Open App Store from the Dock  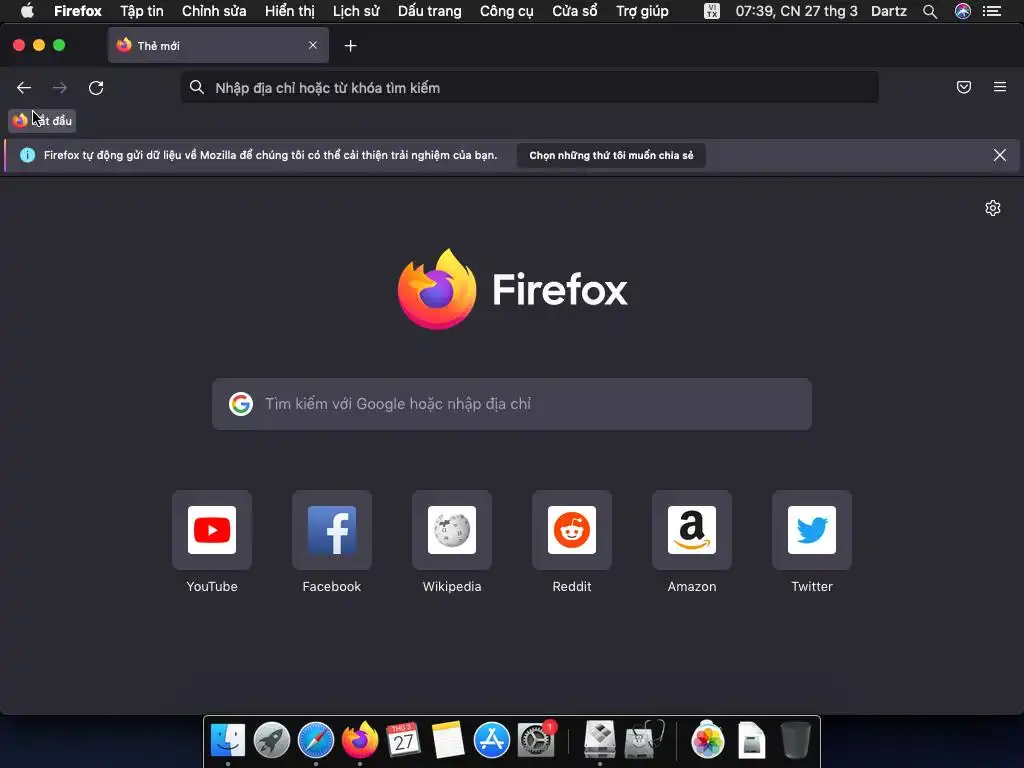491,740
